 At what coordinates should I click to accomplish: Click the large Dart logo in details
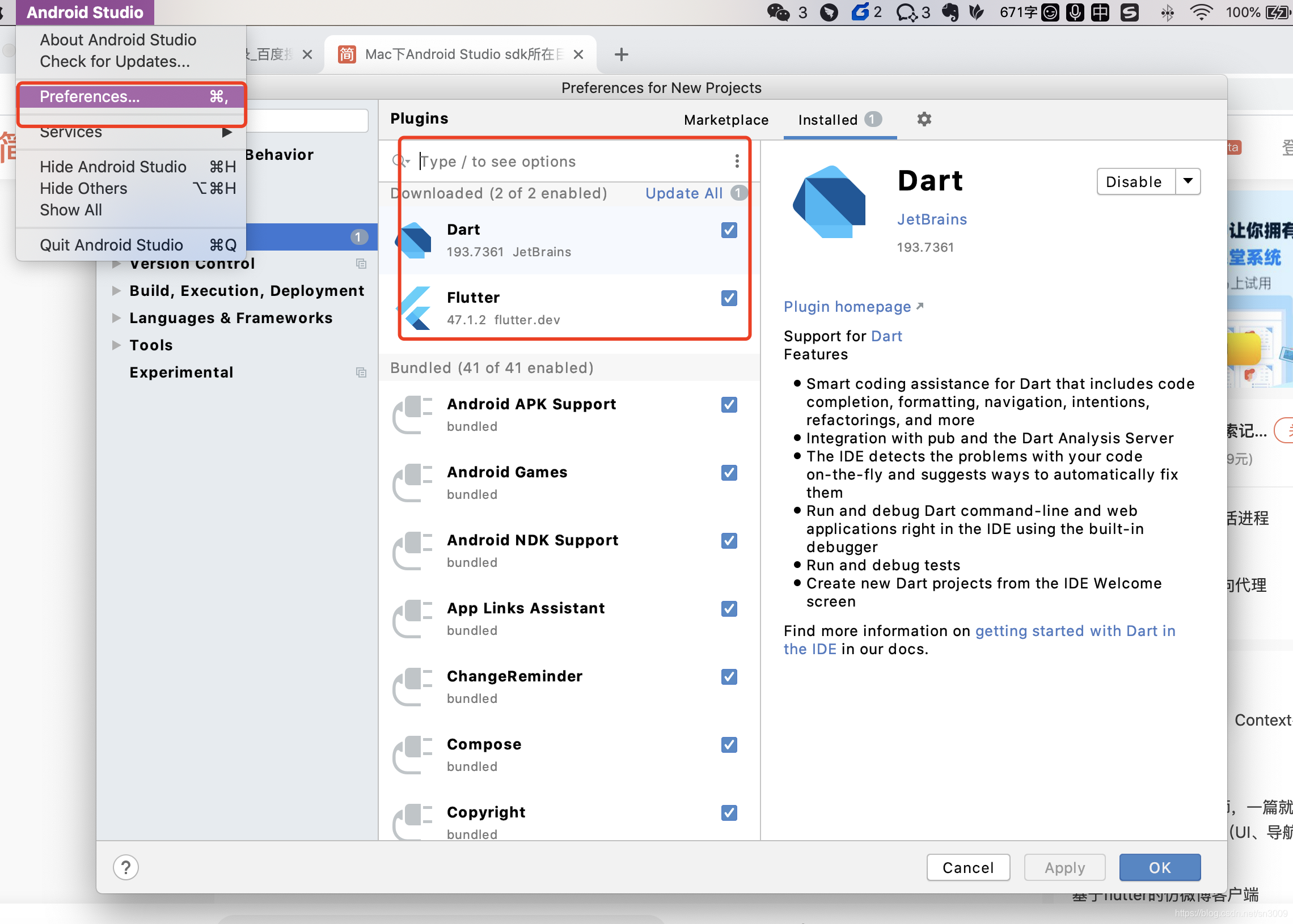point(829,201)
